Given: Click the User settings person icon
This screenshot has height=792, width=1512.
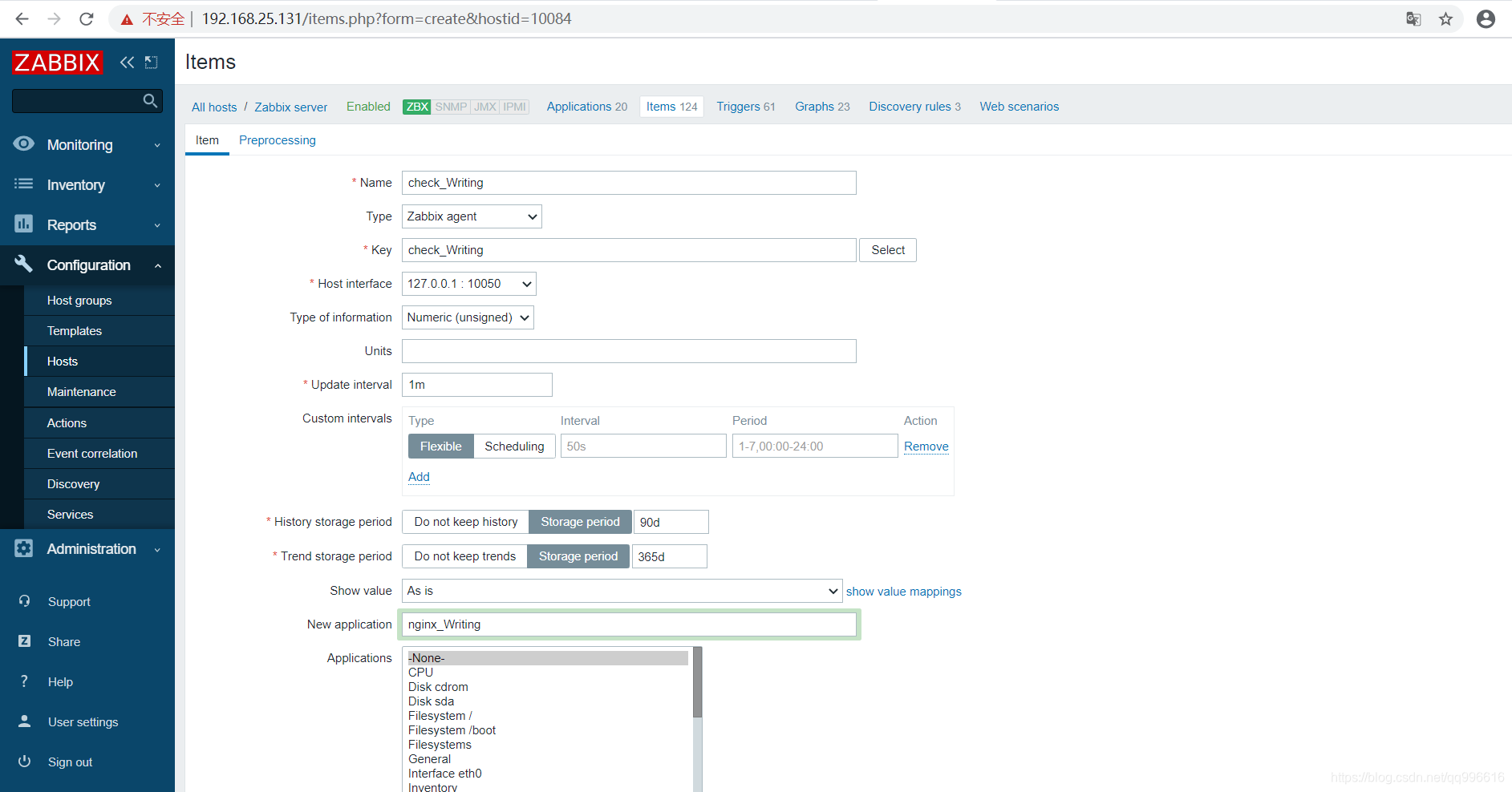Looking at the screenshot, I should [x=25, y=721].
